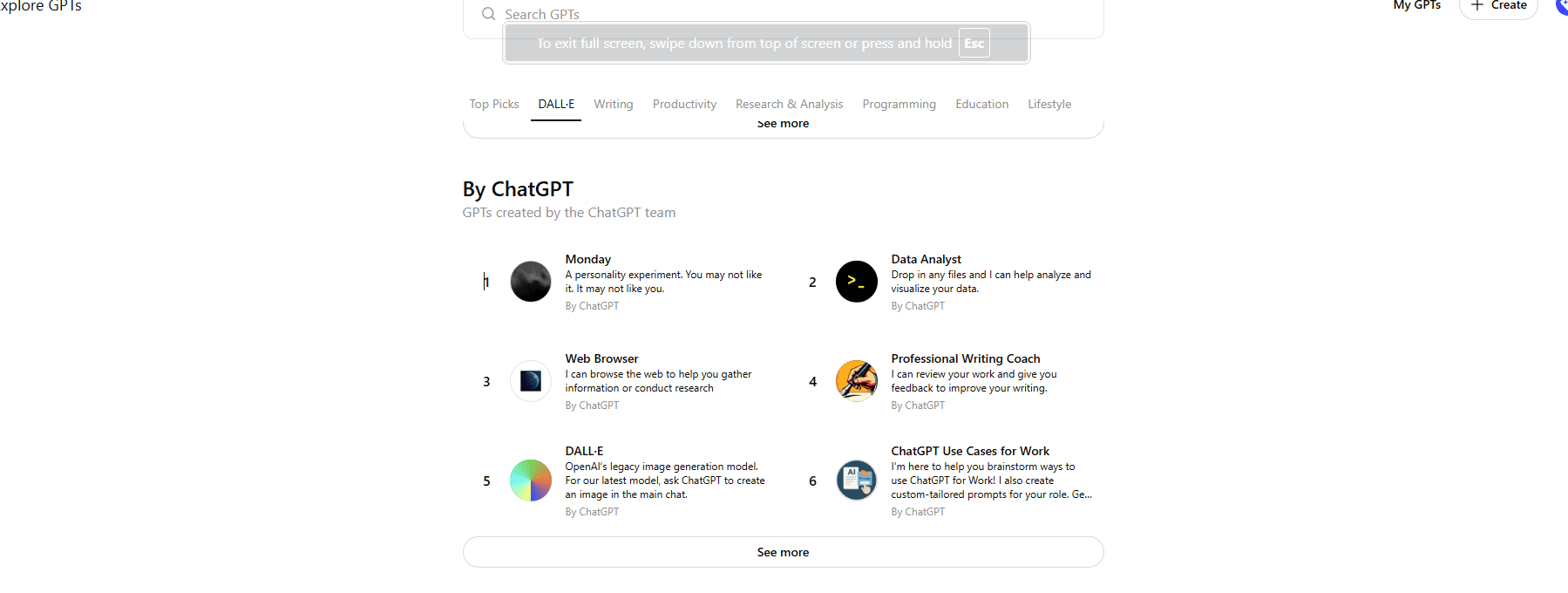Go to Research & Analysis tab

pyautogui.click(x=789, y=104)
